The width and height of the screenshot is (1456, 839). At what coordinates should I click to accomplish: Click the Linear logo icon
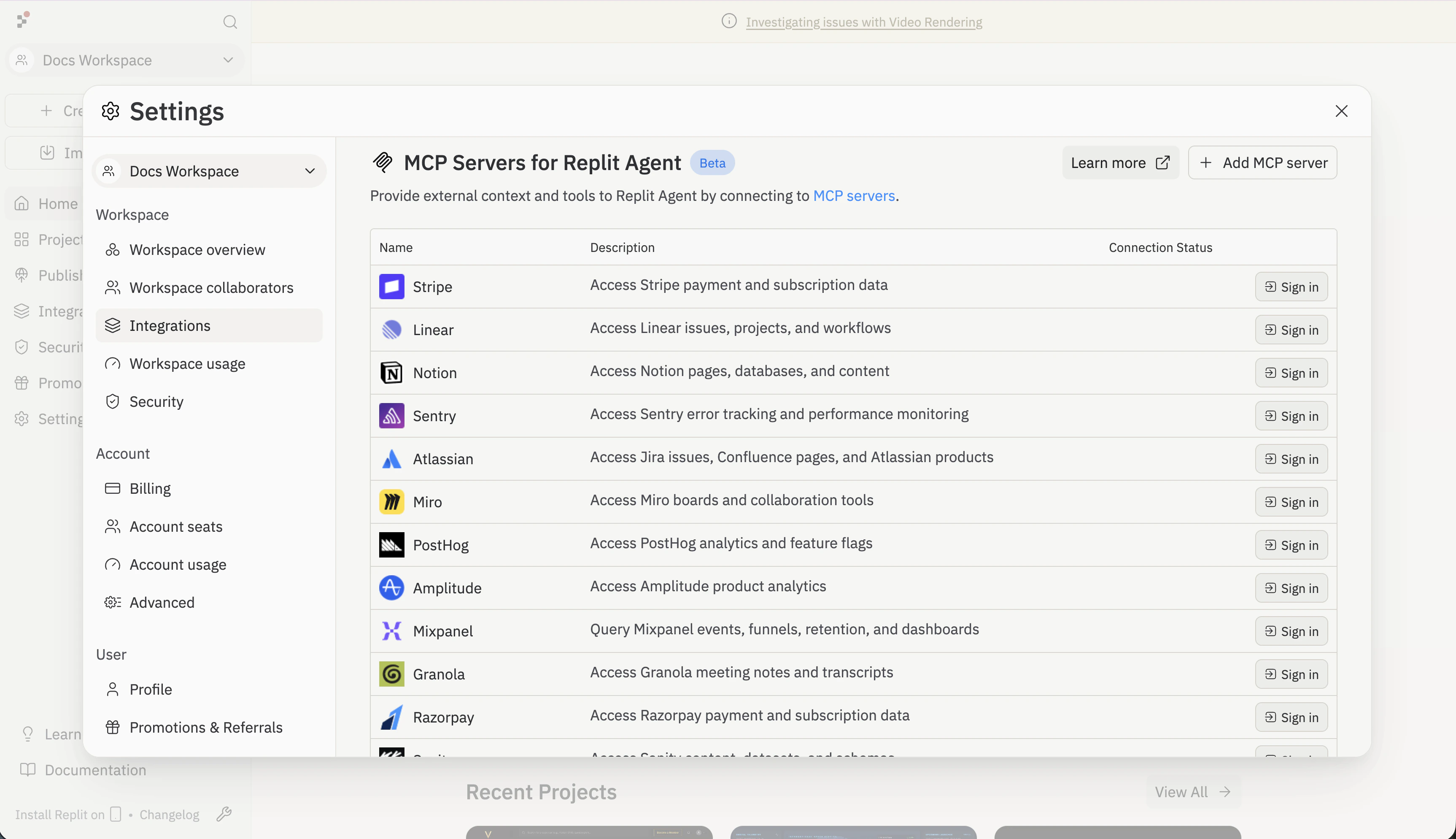(x=391, y=330)
